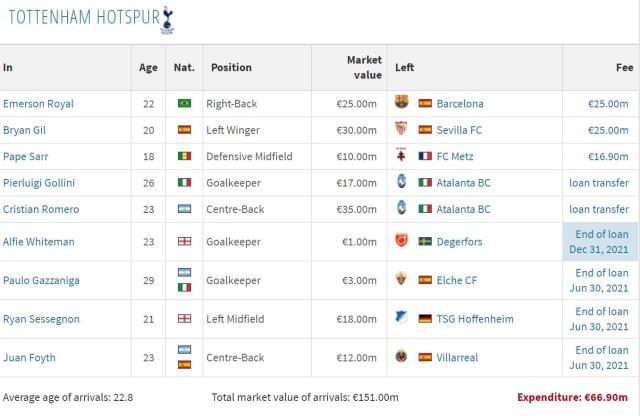The image size is (640, 416).
Task: Open Cristian Romero player page
Action: point(41,209)
